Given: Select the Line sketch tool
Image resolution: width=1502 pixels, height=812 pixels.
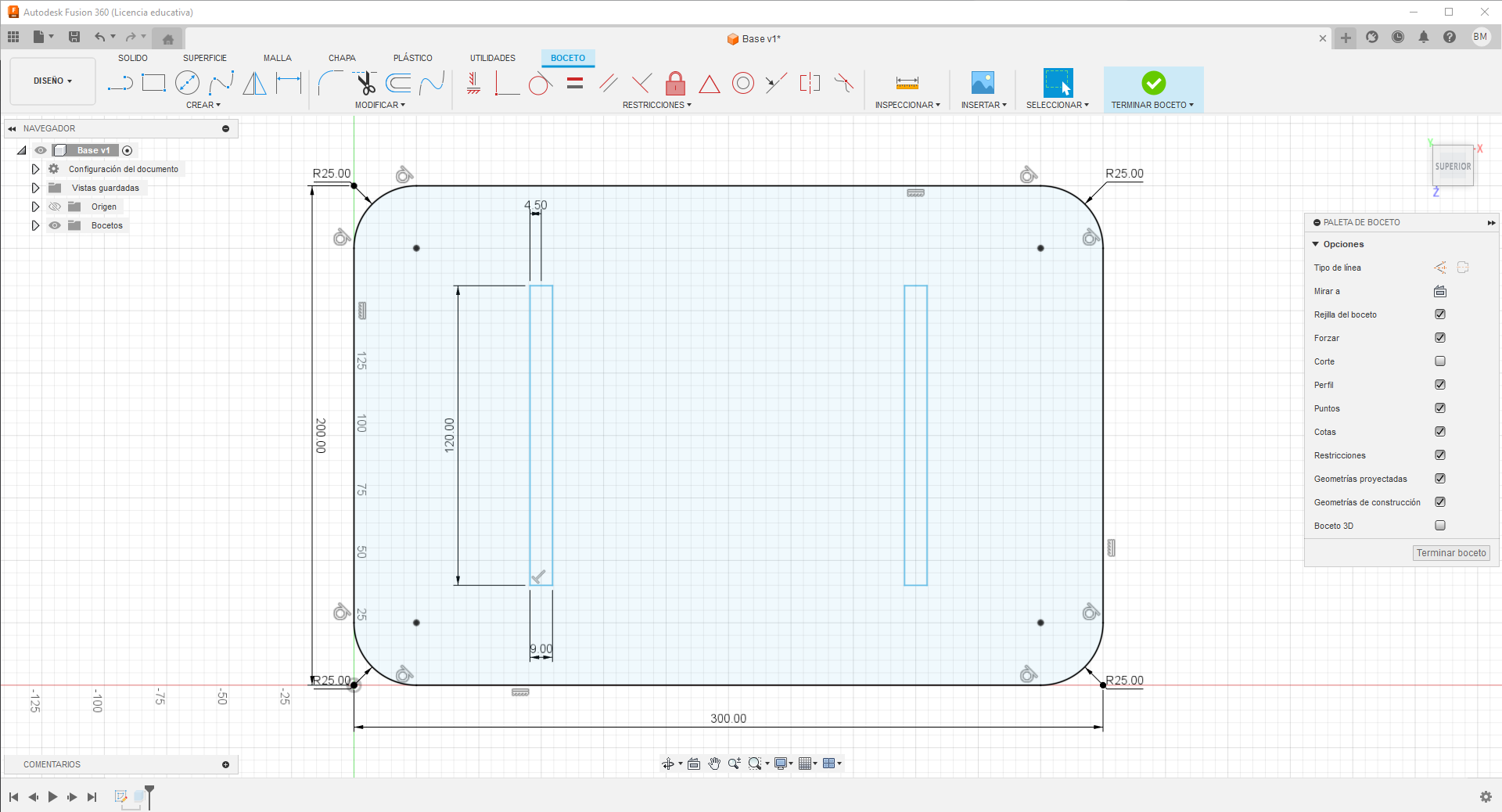Looking at the screenshot, I should click(120, 83).
